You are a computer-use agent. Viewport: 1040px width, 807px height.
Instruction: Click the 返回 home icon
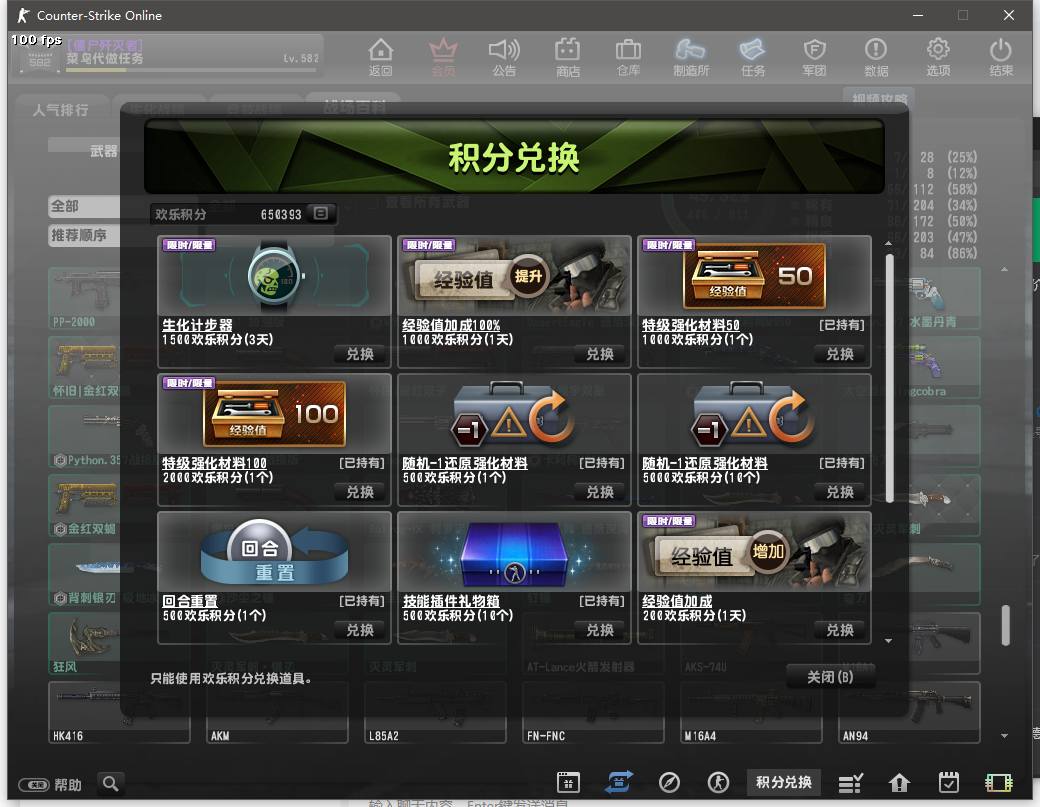(381, 57)
